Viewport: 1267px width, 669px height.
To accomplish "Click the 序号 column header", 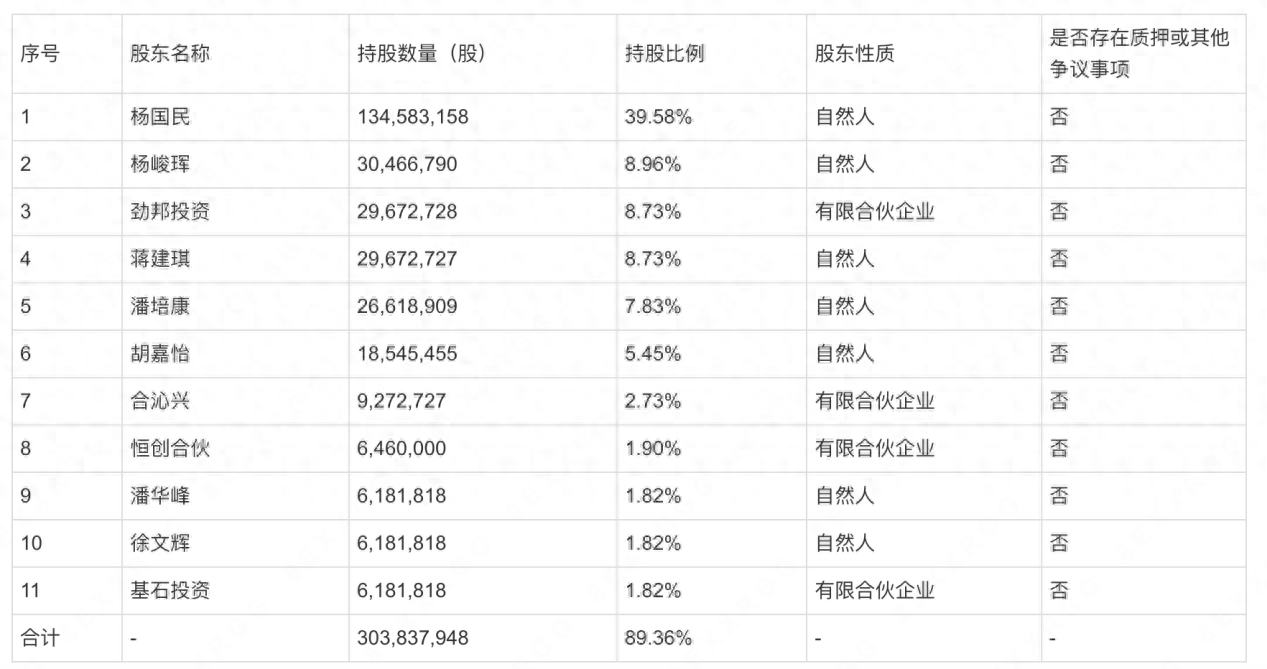I will 39,54.
